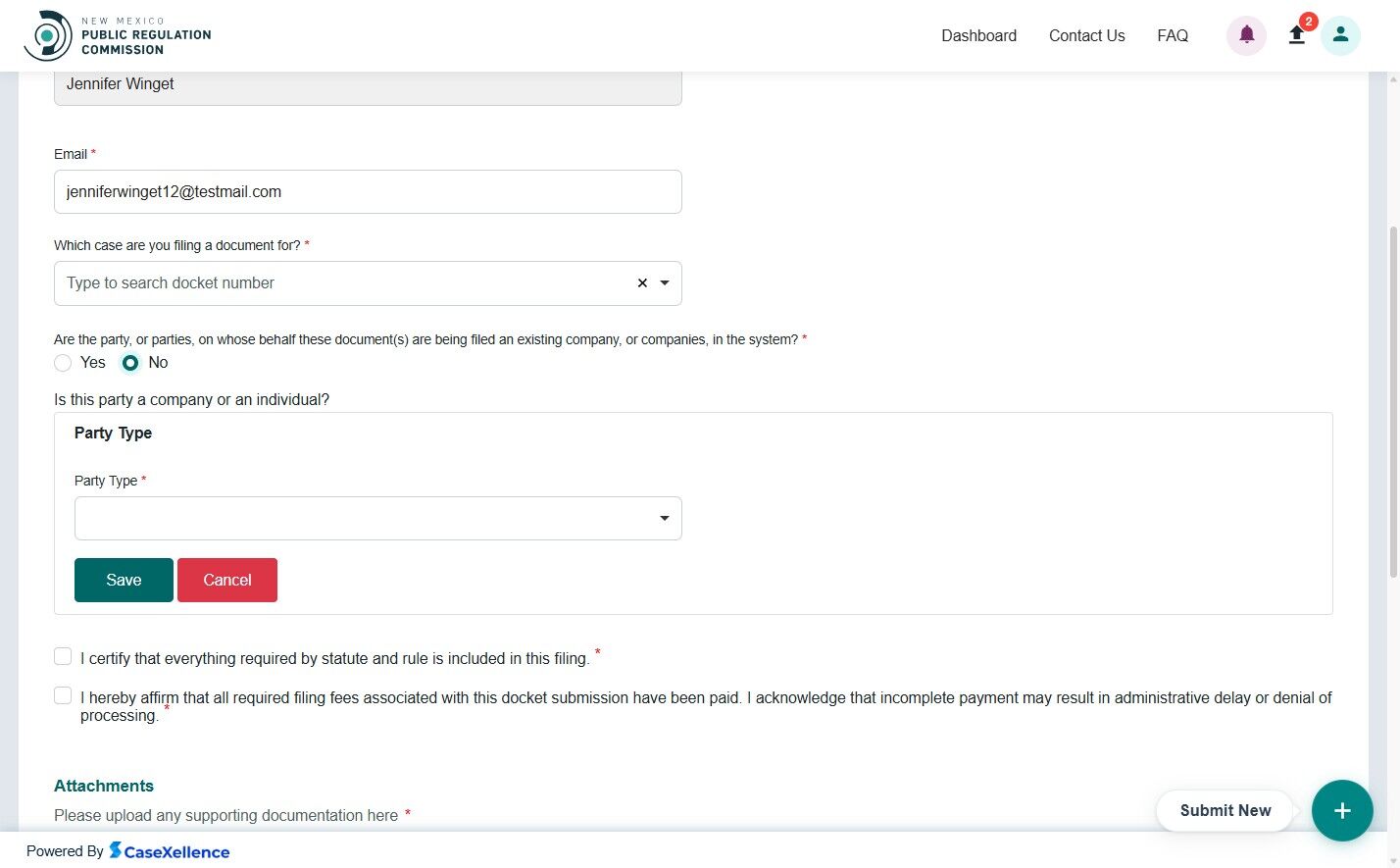This screenshot has height=868, width=1400.
Task: Expand the docket number dropdown arrow
Action: pyautogui.click(x=665, y=283)
